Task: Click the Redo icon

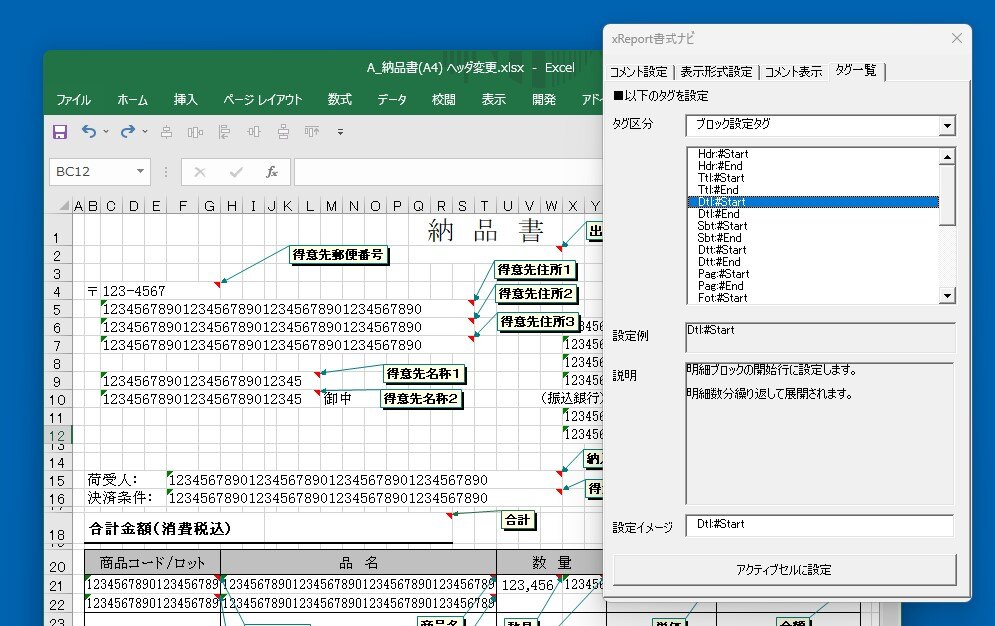Action: 126,132
